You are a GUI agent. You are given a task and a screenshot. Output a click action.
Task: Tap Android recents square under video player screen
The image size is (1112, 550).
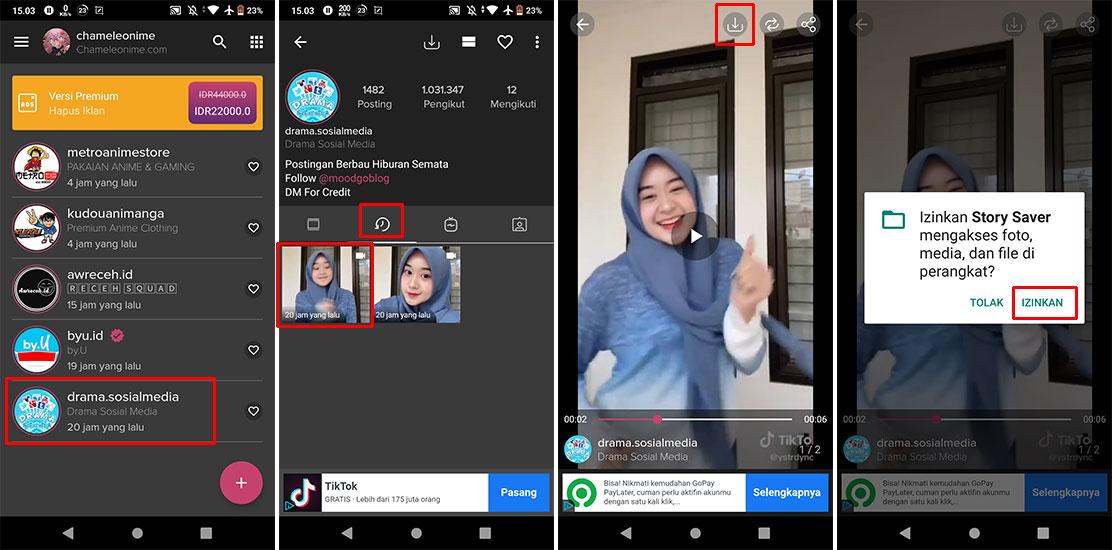pos(764,533)
